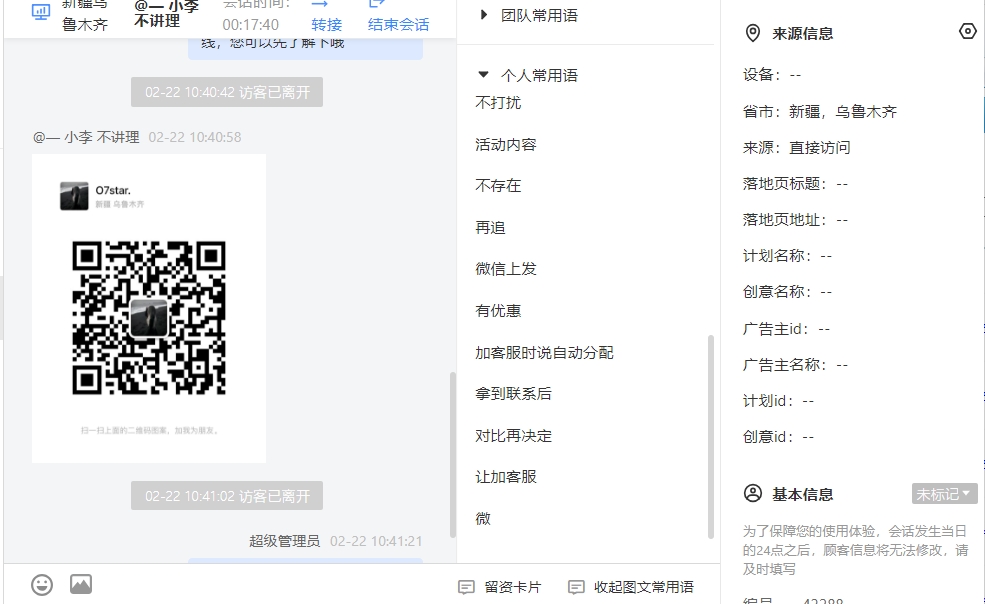The height and width of the screenshot is (604, 985).
Task: Click the person icon by 基本信息
Action: click(753, 493)
